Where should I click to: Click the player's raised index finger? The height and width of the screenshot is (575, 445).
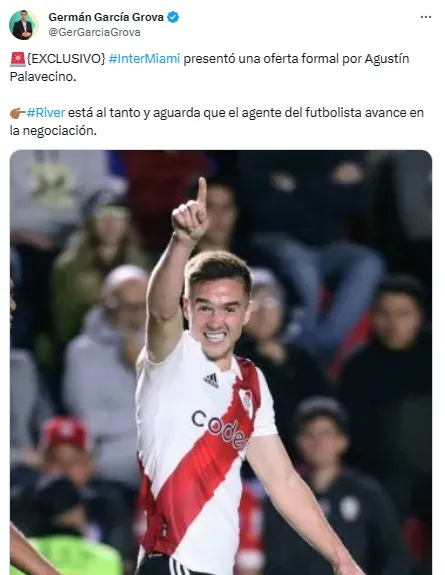tap(202, 190)
